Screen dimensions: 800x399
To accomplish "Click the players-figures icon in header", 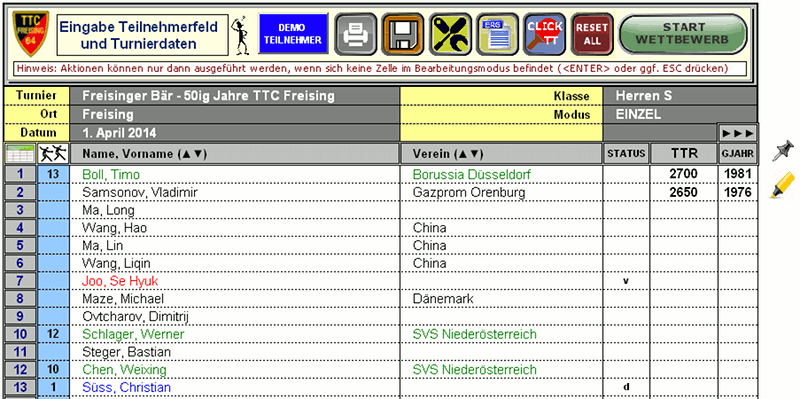I will coord(53,154).
